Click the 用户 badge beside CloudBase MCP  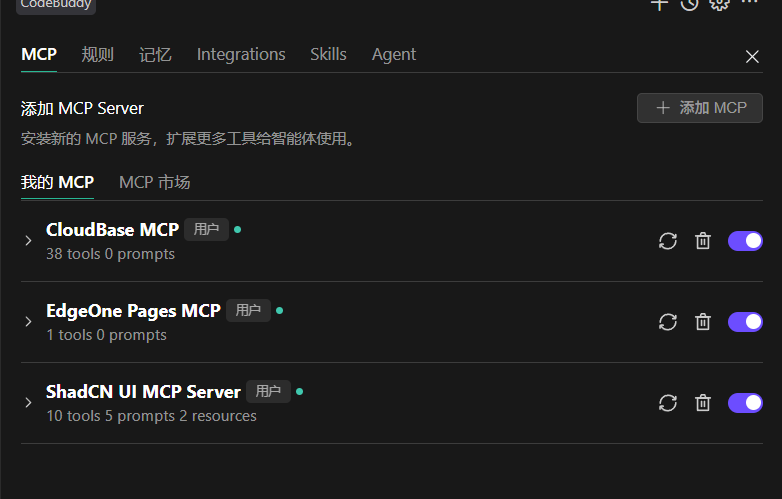coord(206,229)
